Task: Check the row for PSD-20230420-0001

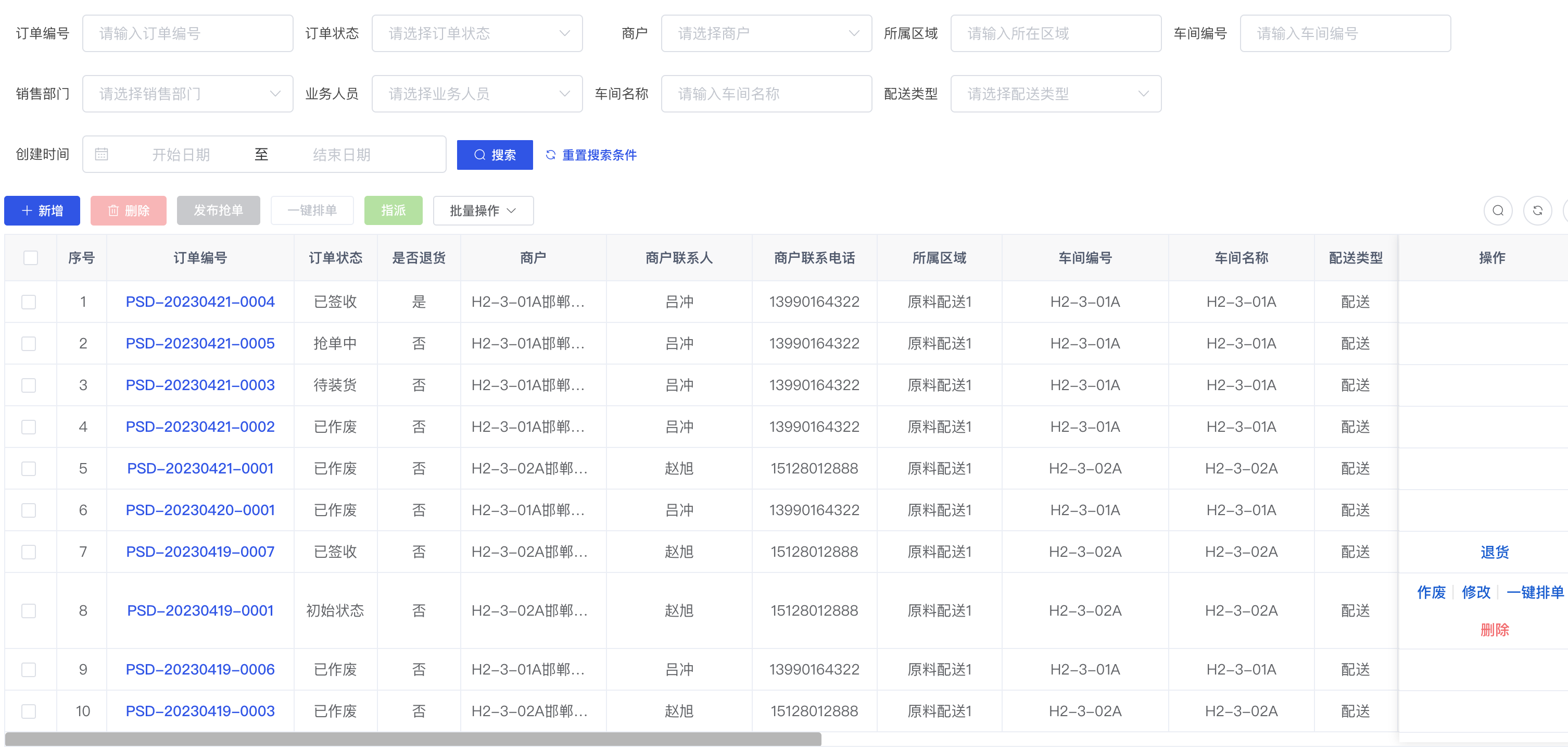Action: pos(29,510)
